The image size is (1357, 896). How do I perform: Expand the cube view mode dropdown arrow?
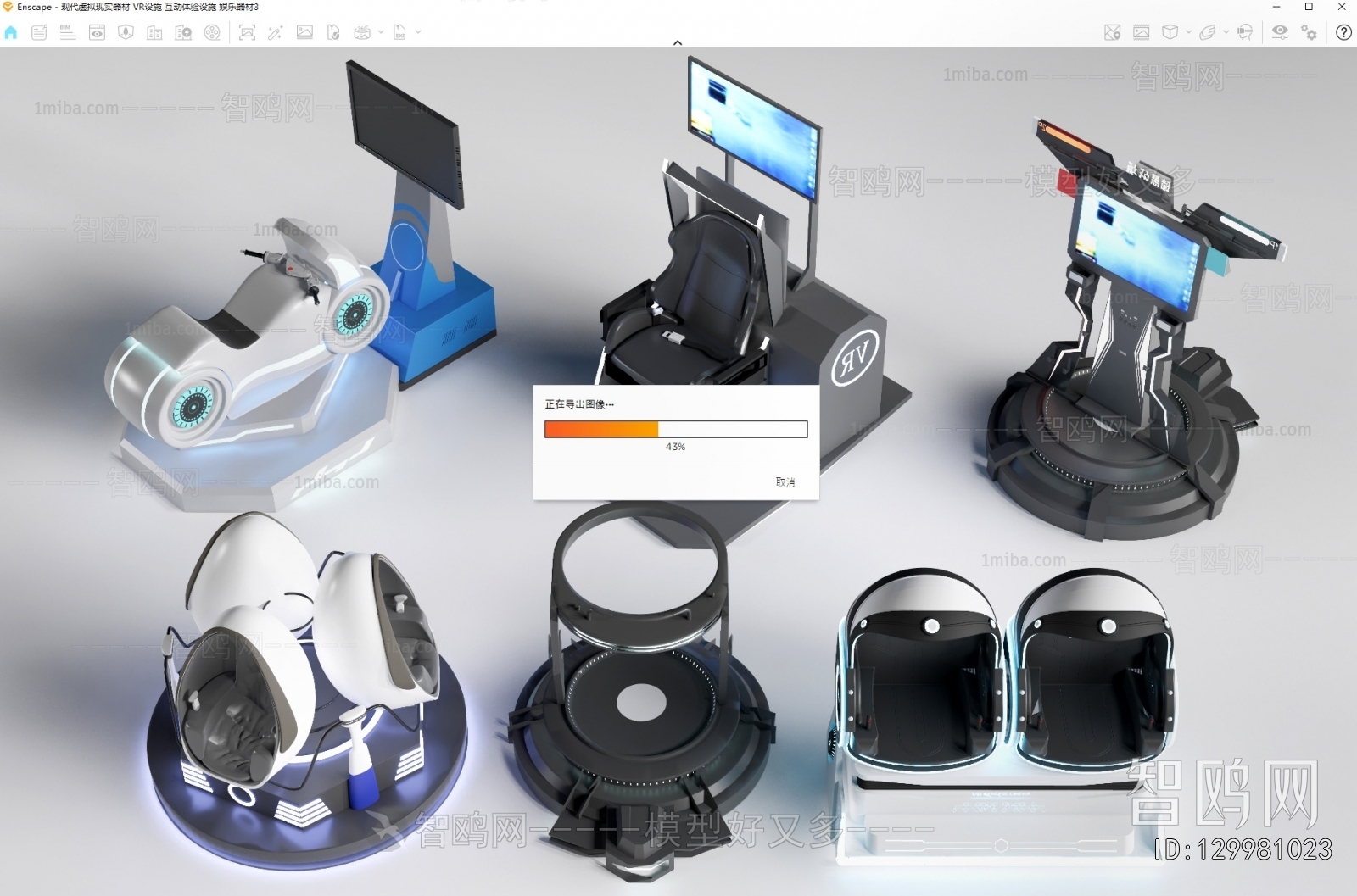tap(1188, 32)
